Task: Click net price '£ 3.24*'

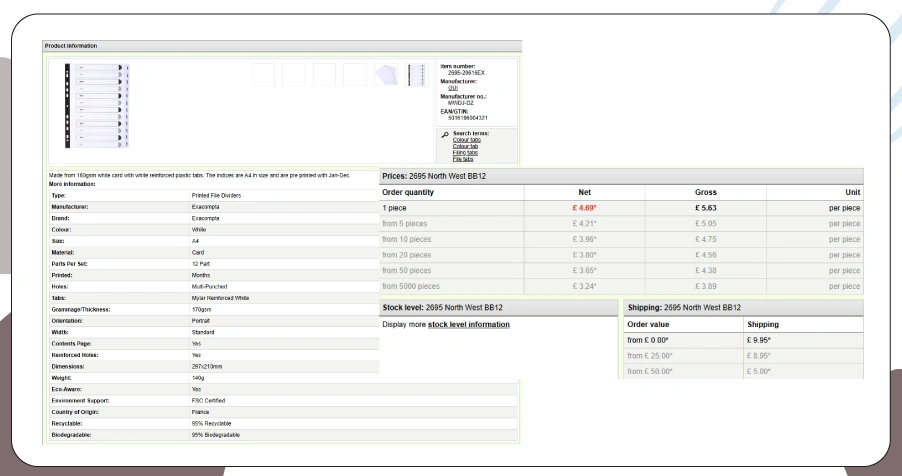Action: 584,286
